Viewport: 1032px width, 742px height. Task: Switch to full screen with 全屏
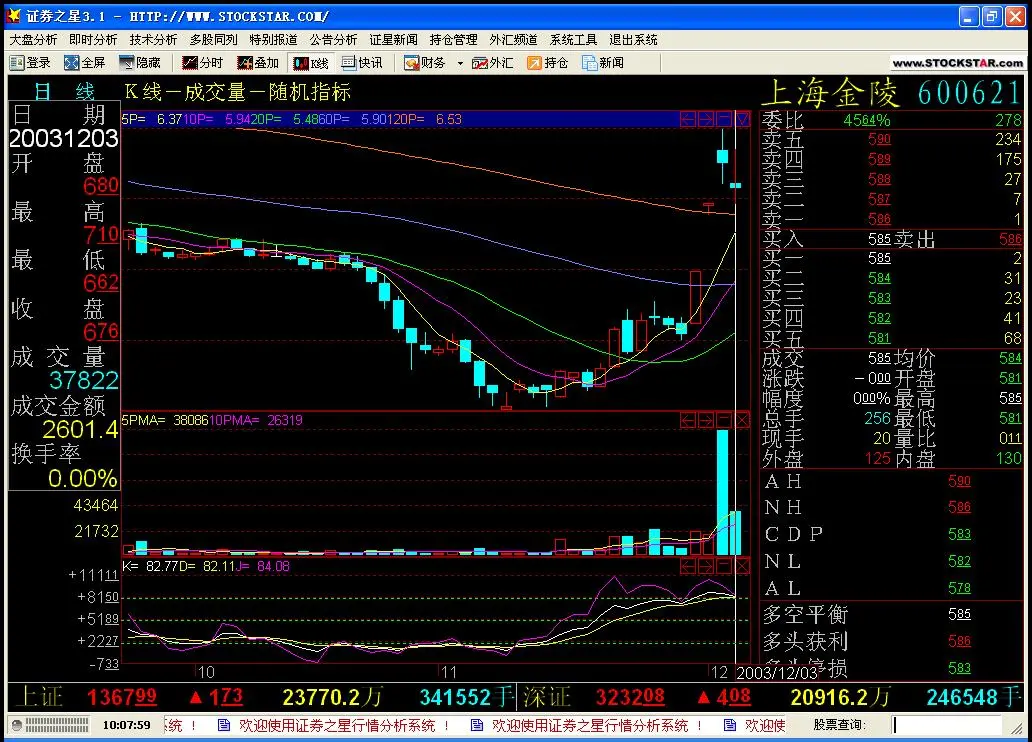(85, 63)
